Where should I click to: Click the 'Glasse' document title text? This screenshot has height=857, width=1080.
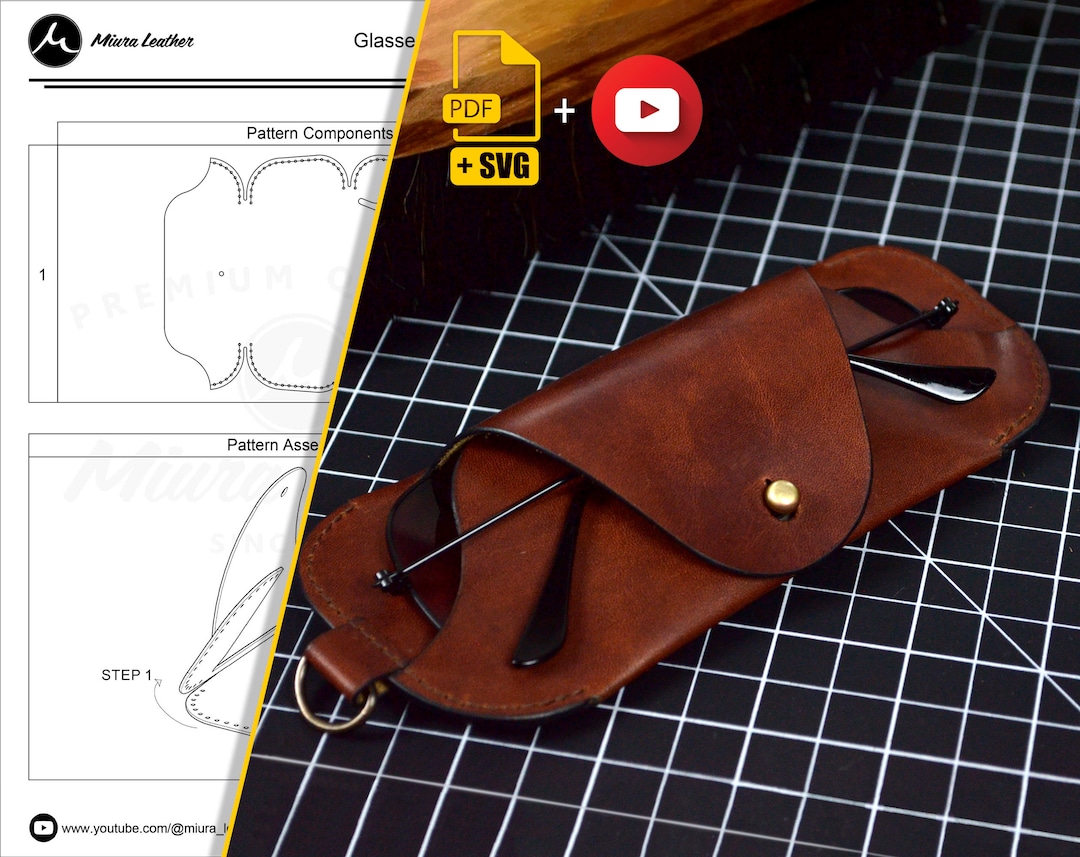point(384,41)
